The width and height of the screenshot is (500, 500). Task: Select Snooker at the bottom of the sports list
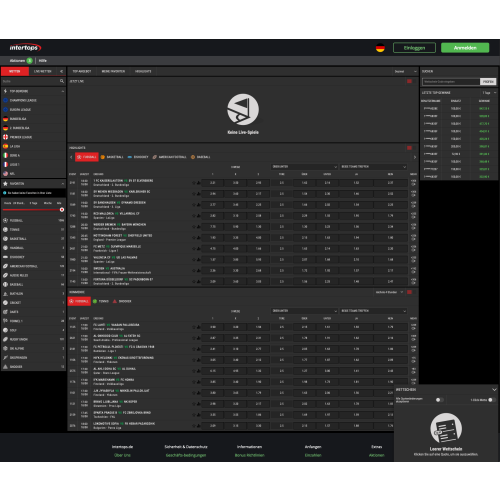pos(33,367)
